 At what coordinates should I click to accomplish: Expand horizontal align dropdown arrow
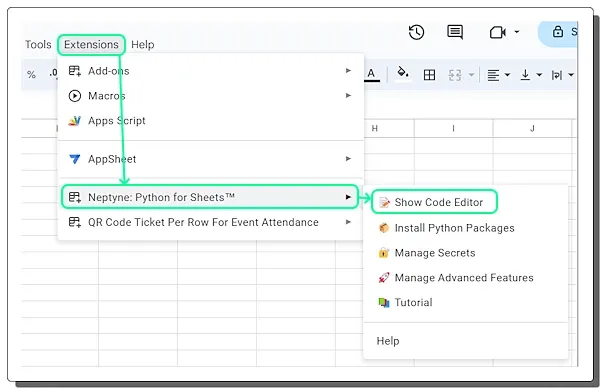click(x=507, y=75)
